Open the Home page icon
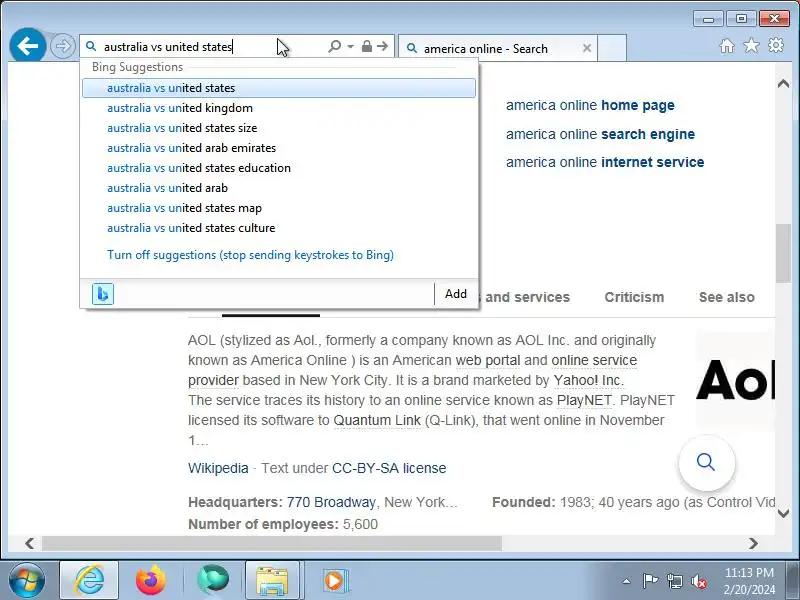 click(727, 46)
